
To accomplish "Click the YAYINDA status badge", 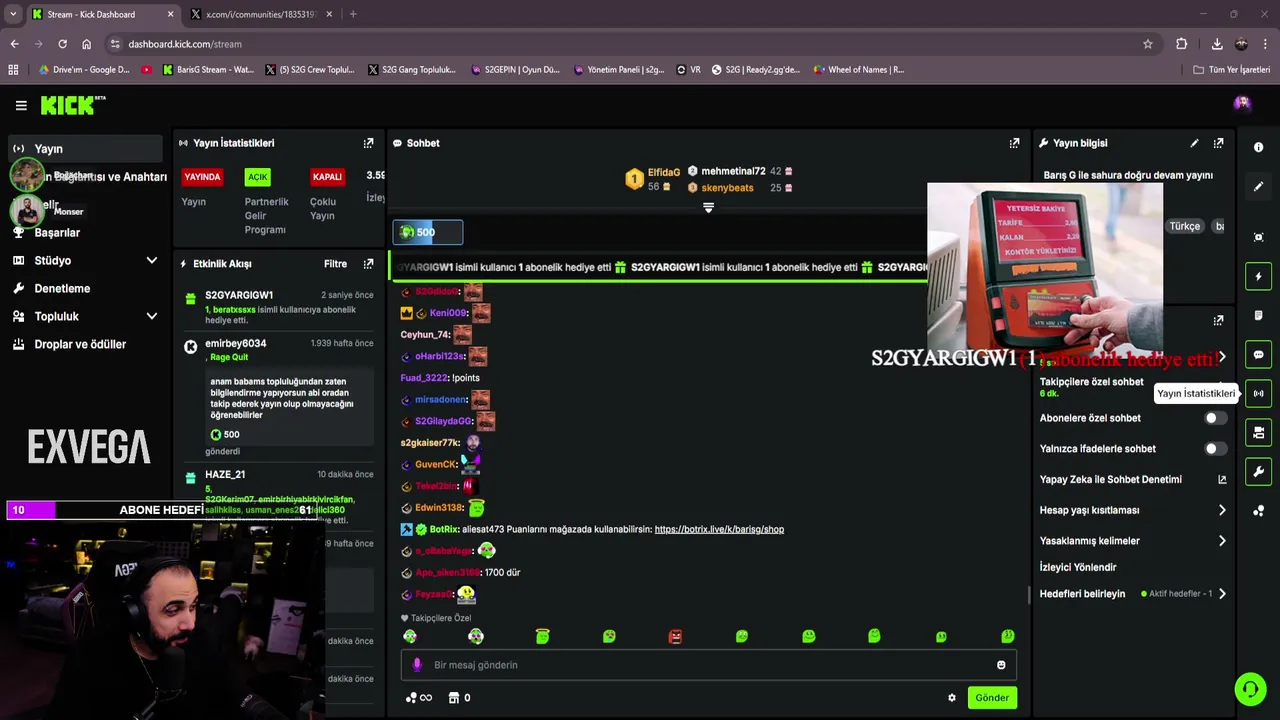I will click(202, 177).
